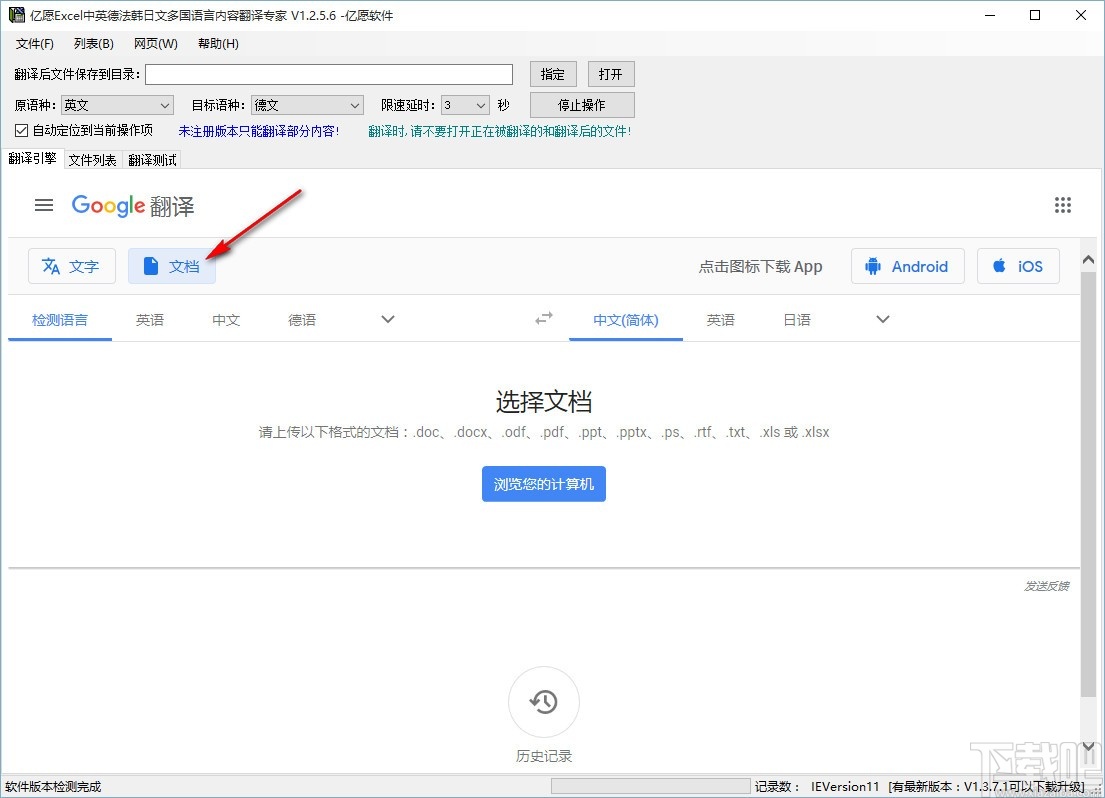This screenshot has height=798, width=1105.
Task: Uncheck 自动定位到当前操作项
Action: [21, 130]
